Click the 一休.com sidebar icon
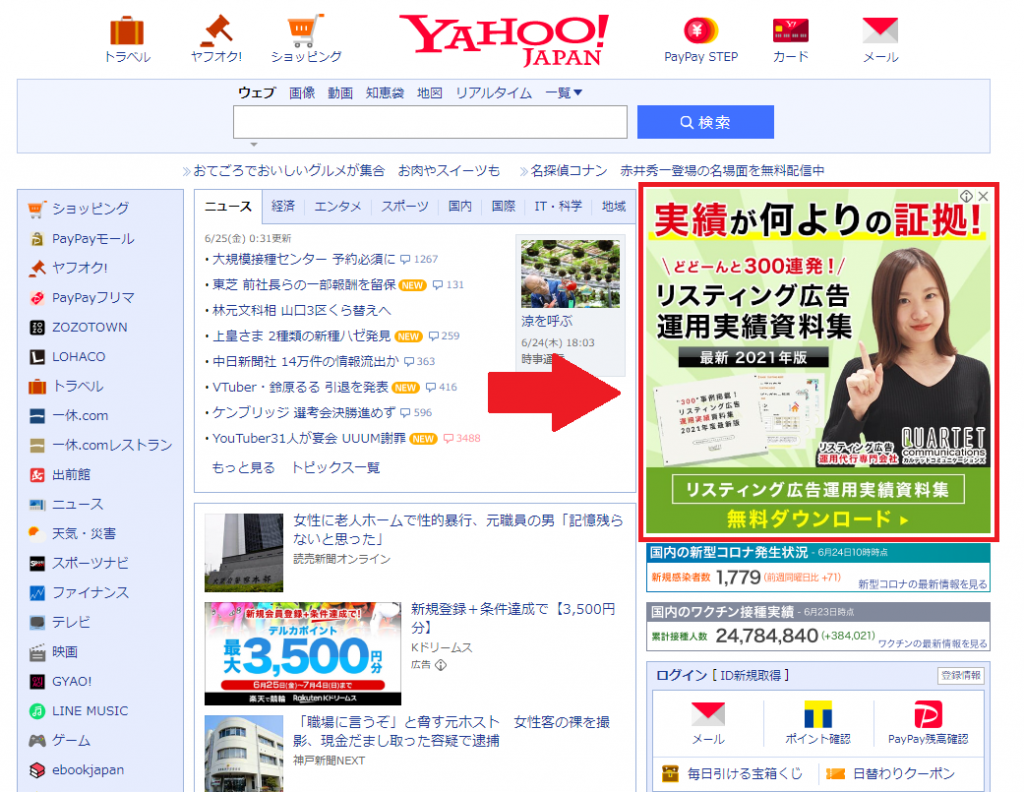 point(37,415)
